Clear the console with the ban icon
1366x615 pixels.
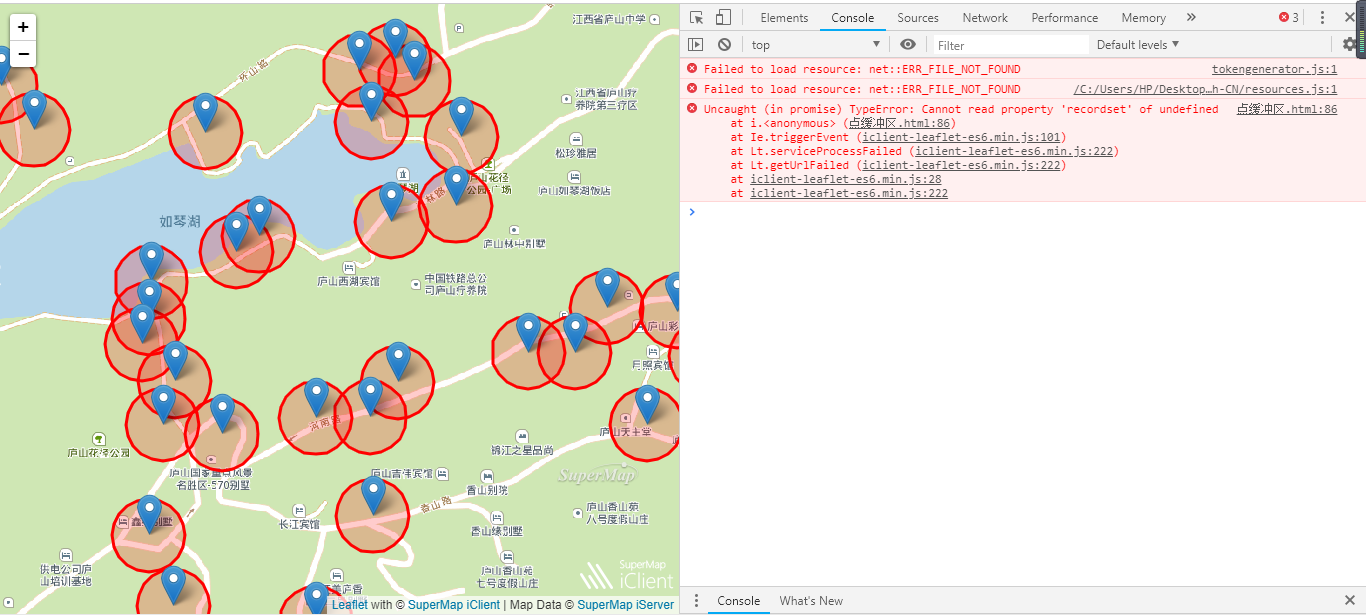click(724, 44)
